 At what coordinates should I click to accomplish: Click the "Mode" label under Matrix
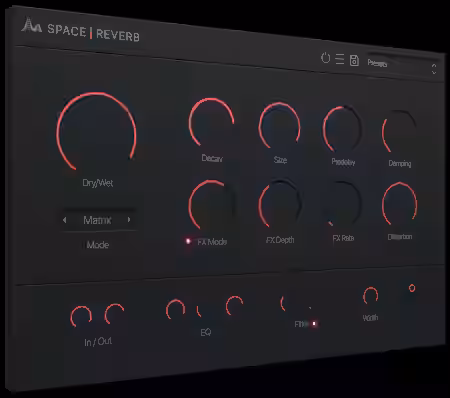[x=98, y=245]
